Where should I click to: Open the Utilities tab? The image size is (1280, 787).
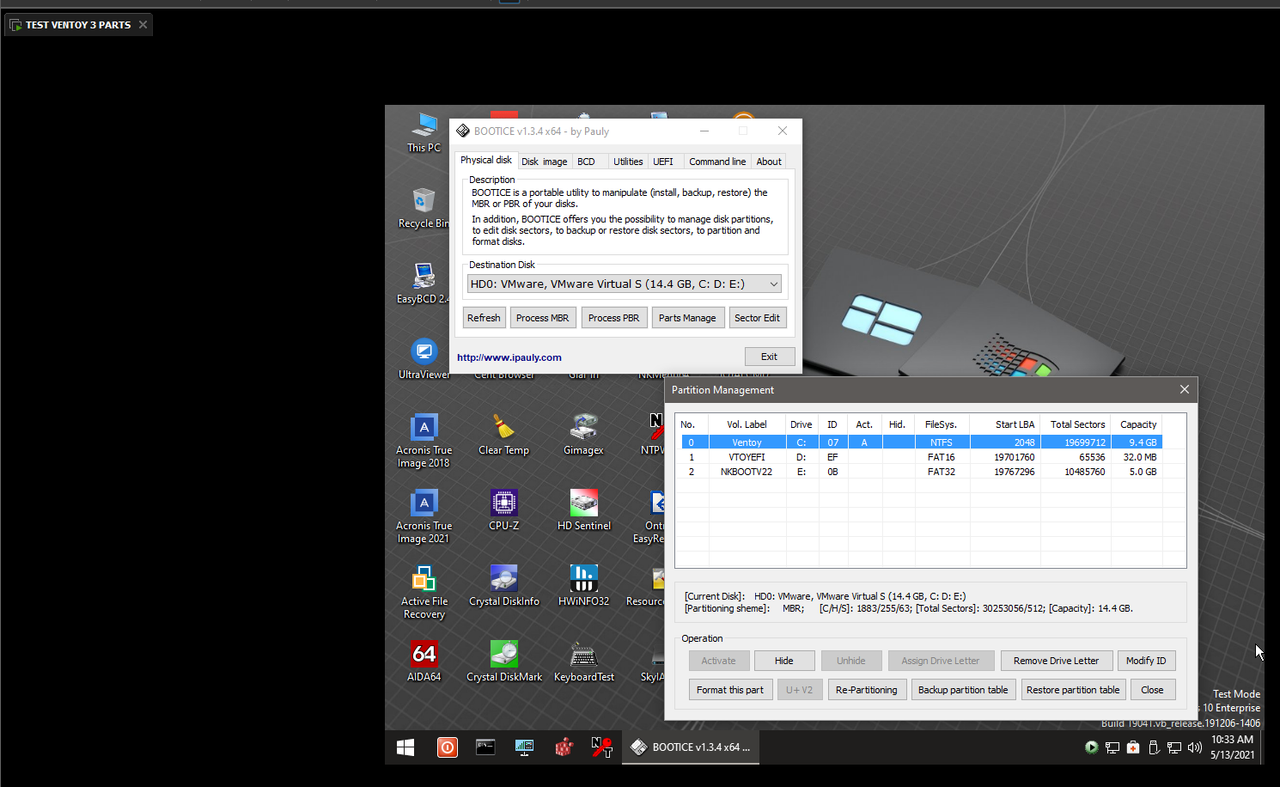coord(628,161)
